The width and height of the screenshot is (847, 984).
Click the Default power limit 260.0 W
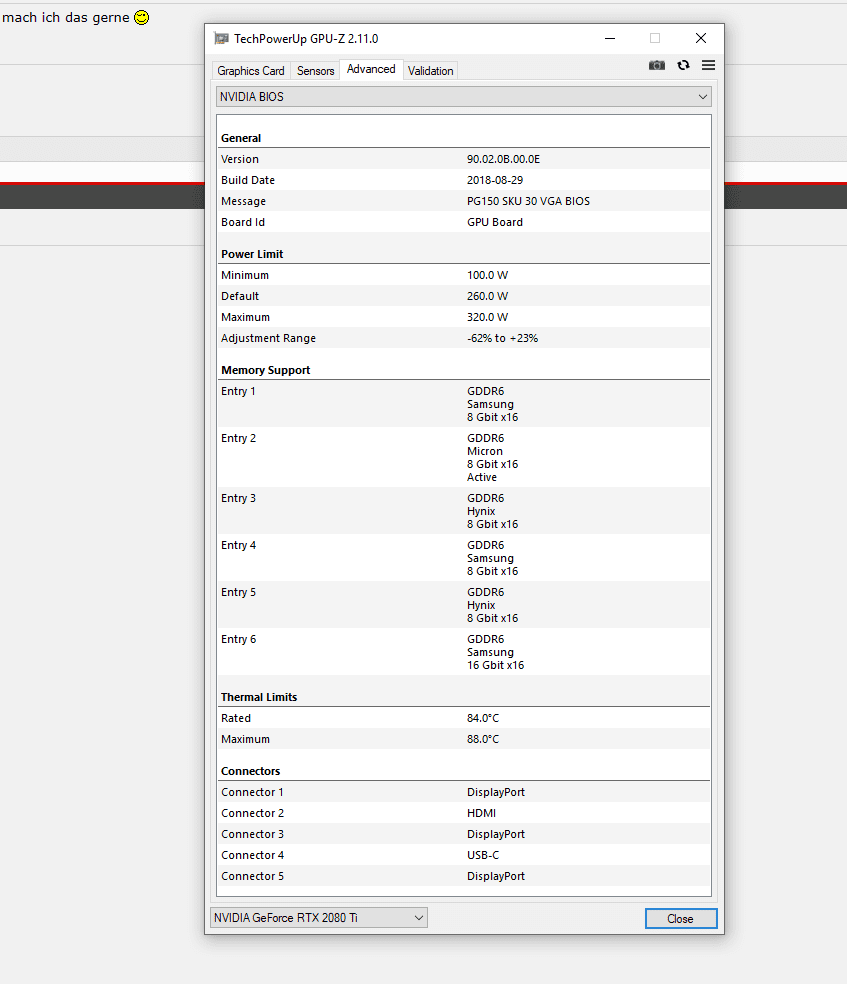(x=487, y=296)
